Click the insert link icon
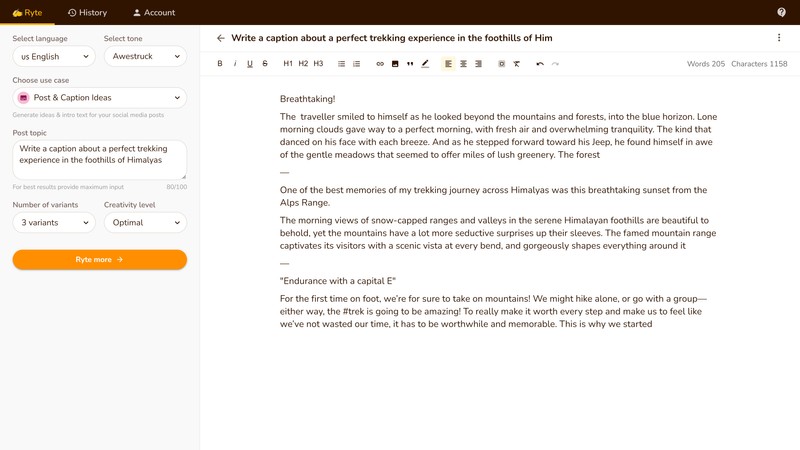 (x=380, y=64)
